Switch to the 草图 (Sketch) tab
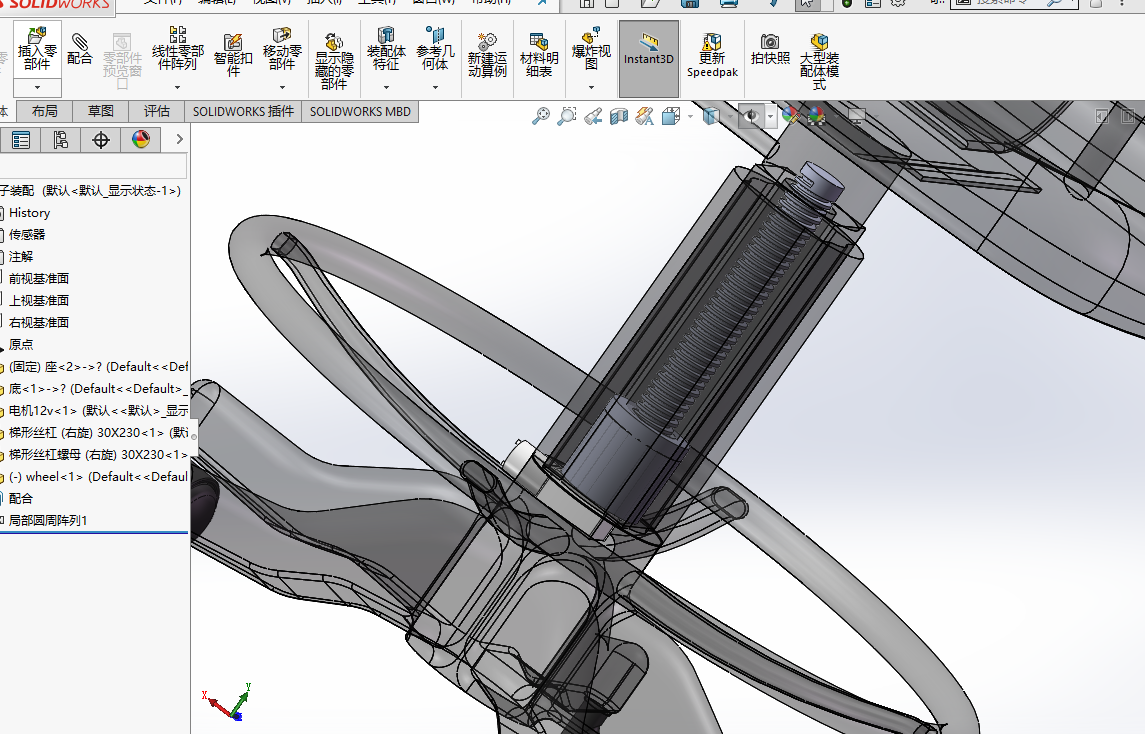 (x=101, y=111)
